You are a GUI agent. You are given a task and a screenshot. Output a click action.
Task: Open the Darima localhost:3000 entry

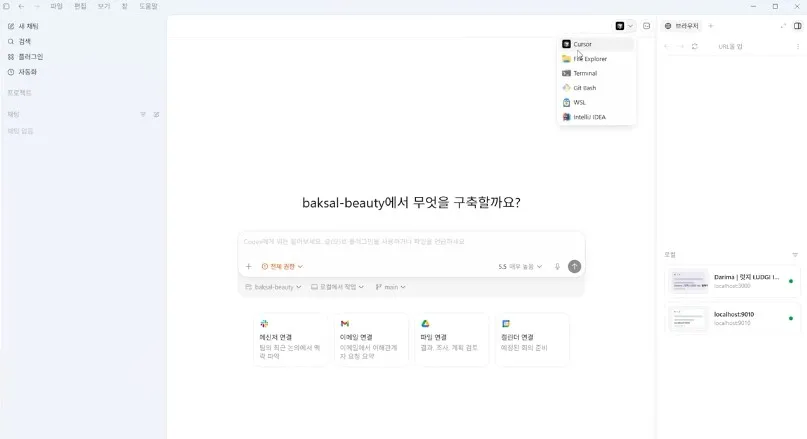click(733, 282)
